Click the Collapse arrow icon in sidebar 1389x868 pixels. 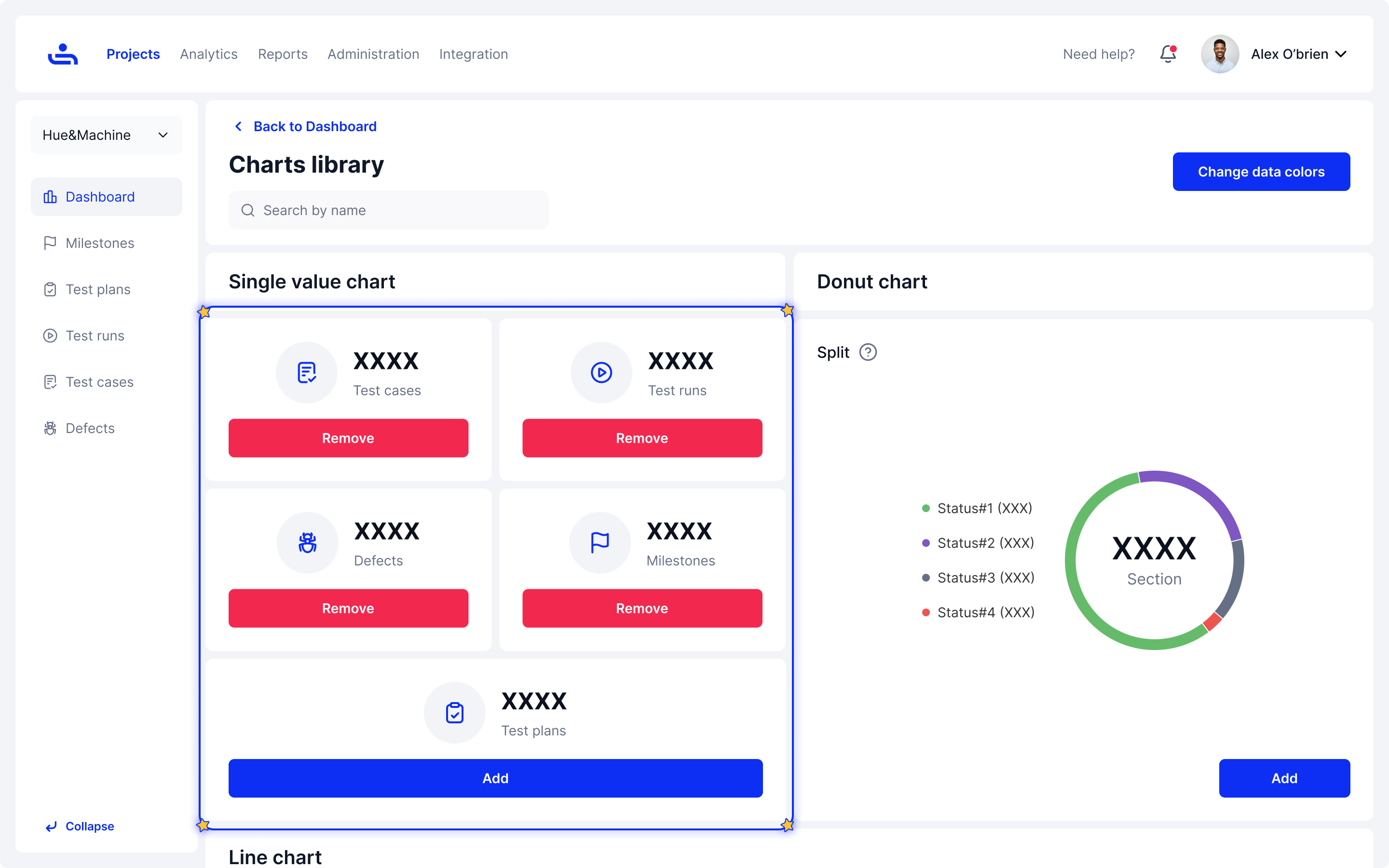(x=51, y=826)
